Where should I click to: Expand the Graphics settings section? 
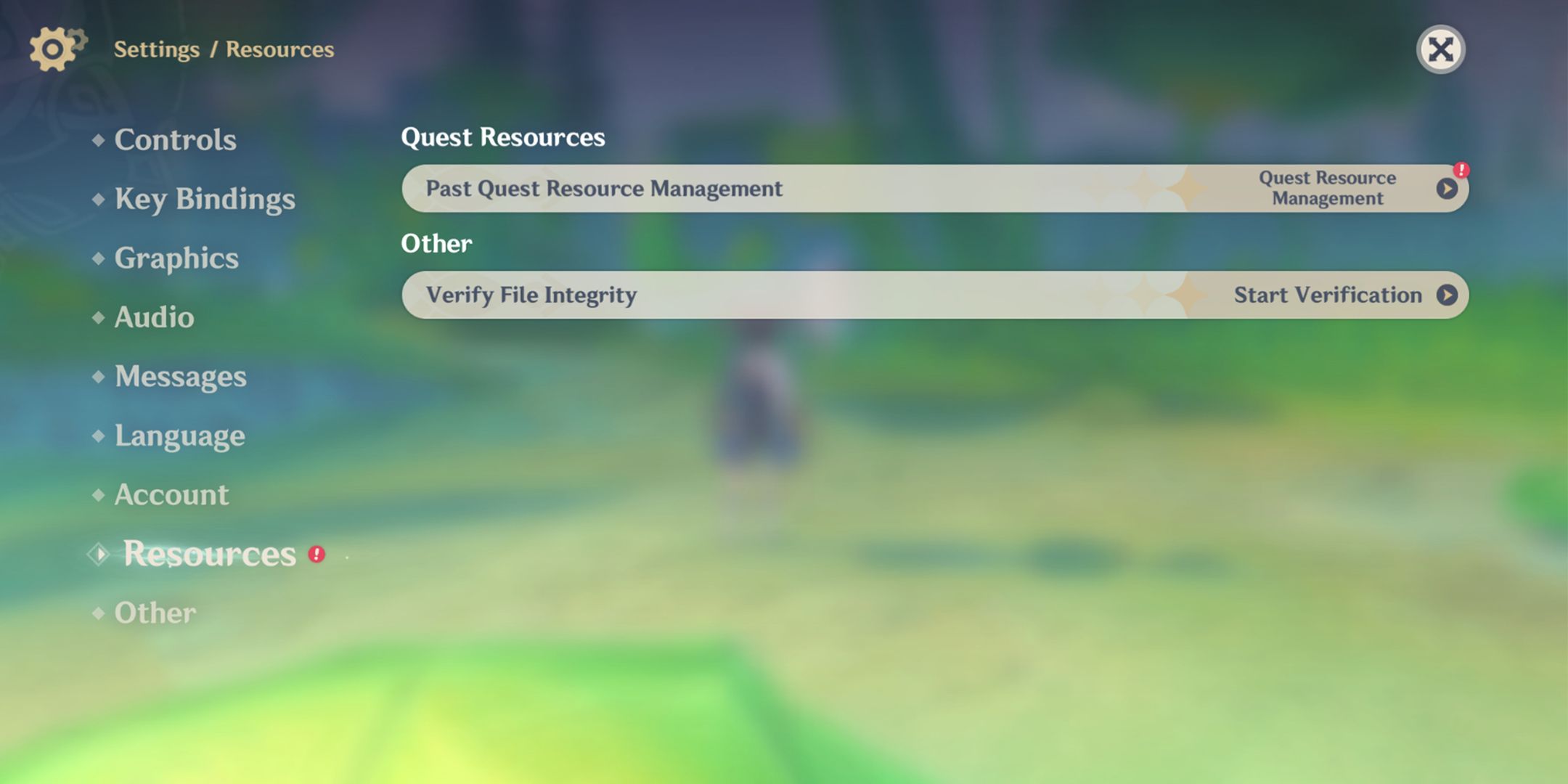(x=176, y=257)
